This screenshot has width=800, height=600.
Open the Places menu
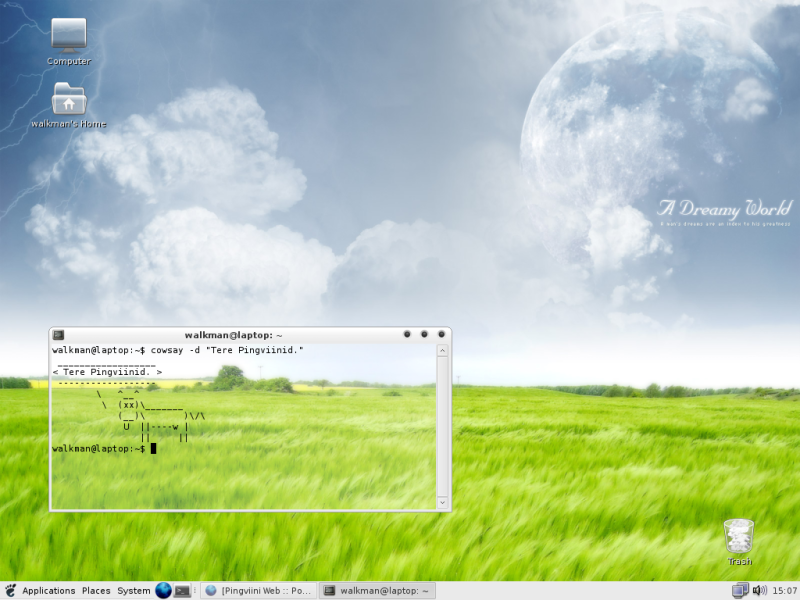coord(96,591)
